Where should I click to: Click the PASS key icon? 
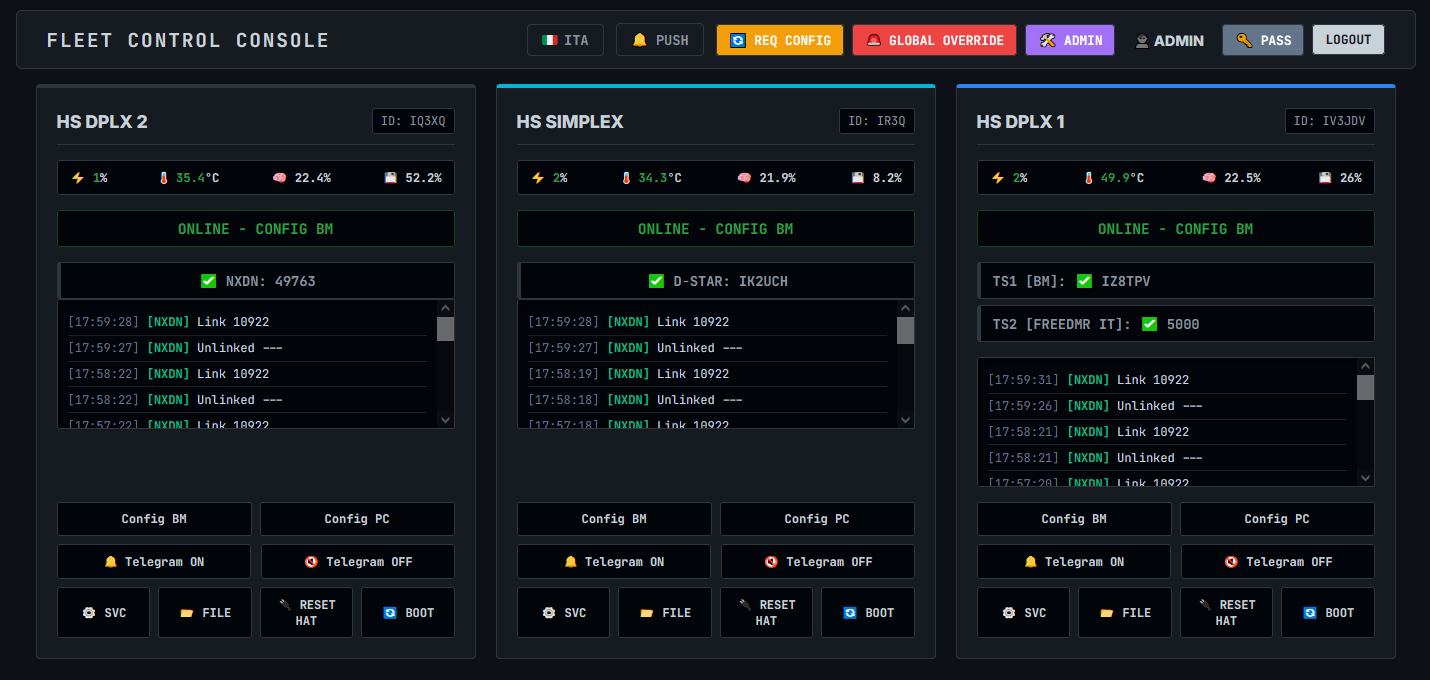click(1244, 40)
